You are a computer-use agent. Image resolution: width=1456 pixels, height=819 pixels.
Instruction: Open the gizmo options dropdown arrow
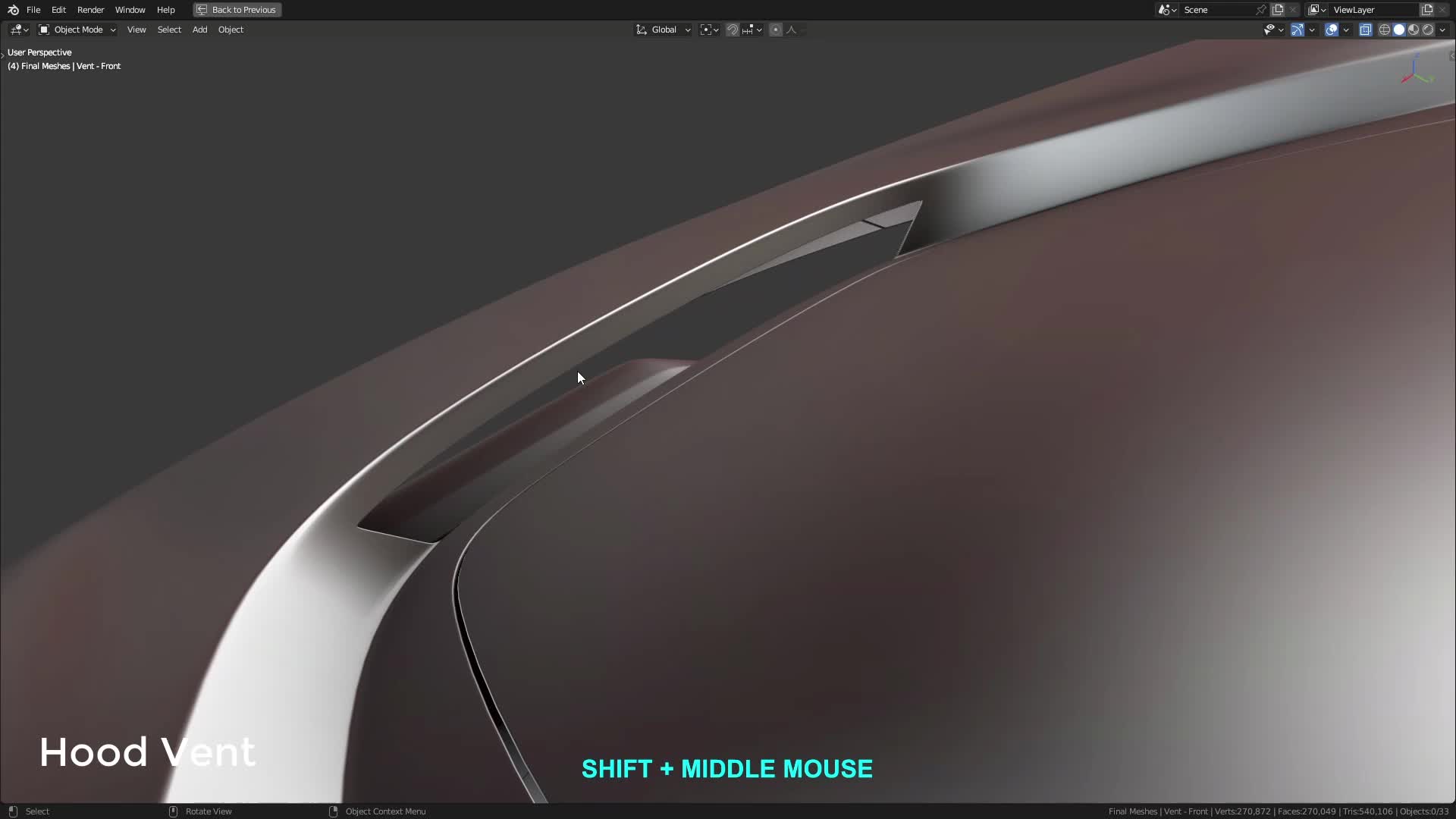pos(1312,30)
